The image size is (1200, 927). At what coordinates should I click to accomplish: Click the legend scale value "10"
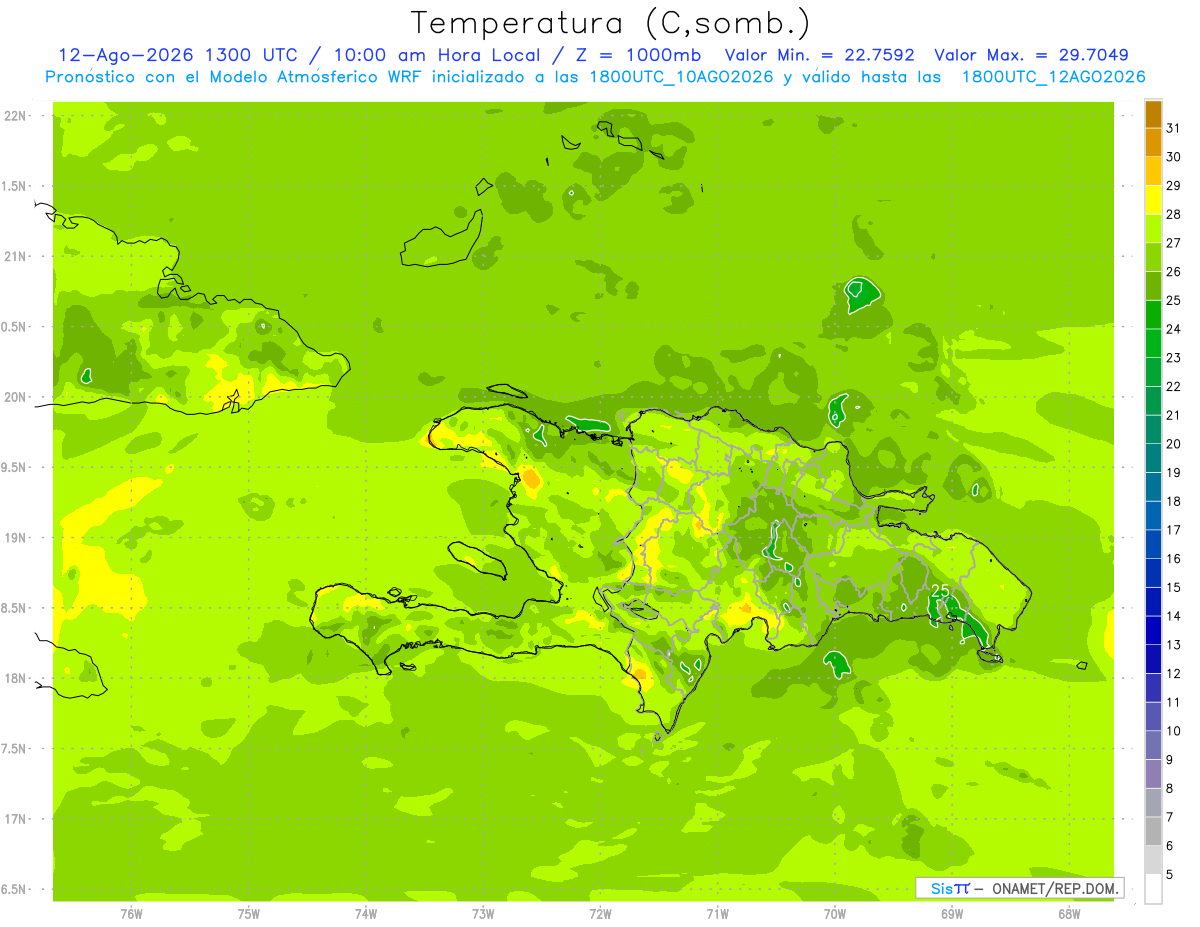click(1173, 731)
